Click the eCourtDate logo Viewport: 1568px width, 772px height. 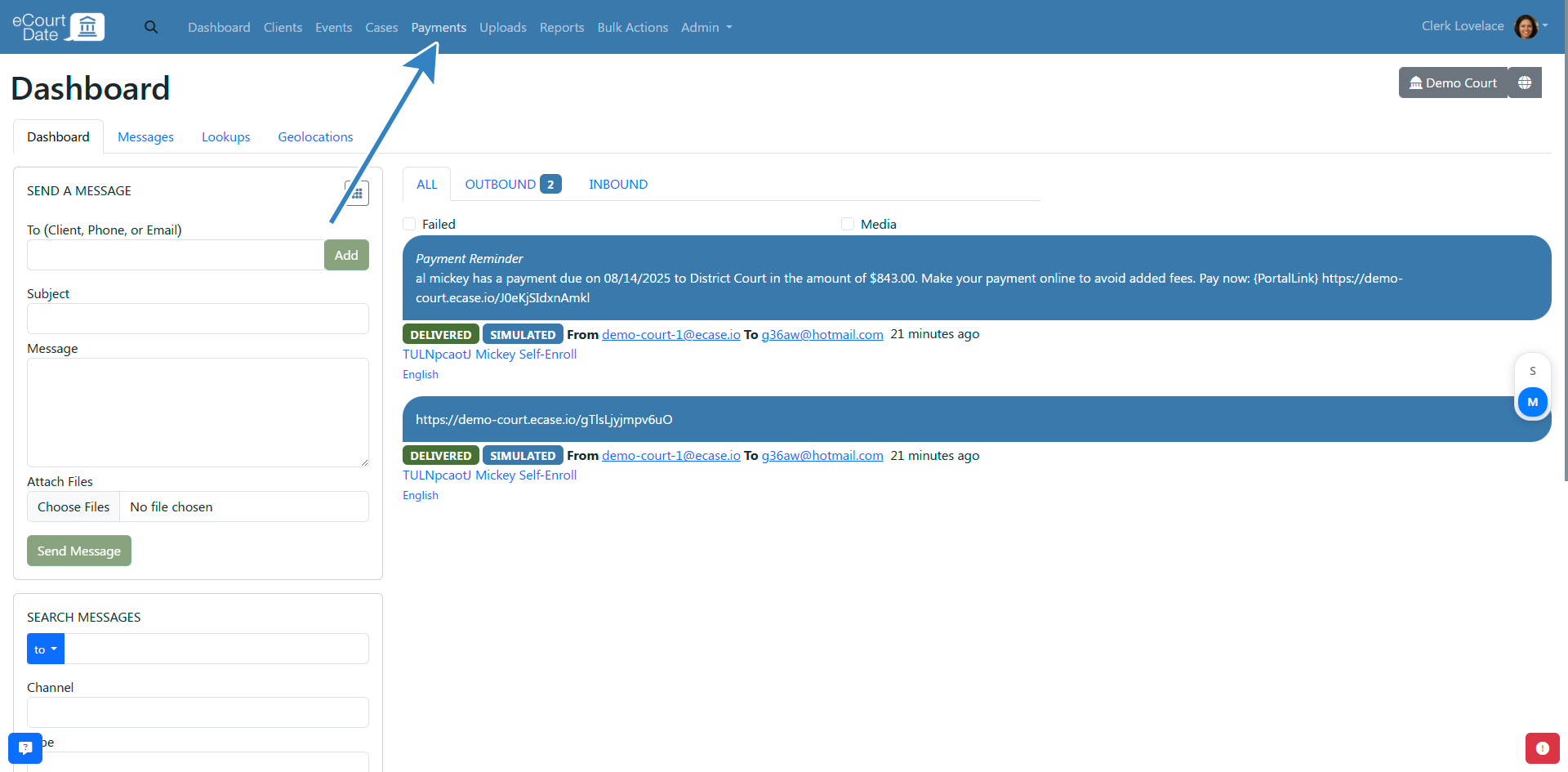[x=58, y=27]
